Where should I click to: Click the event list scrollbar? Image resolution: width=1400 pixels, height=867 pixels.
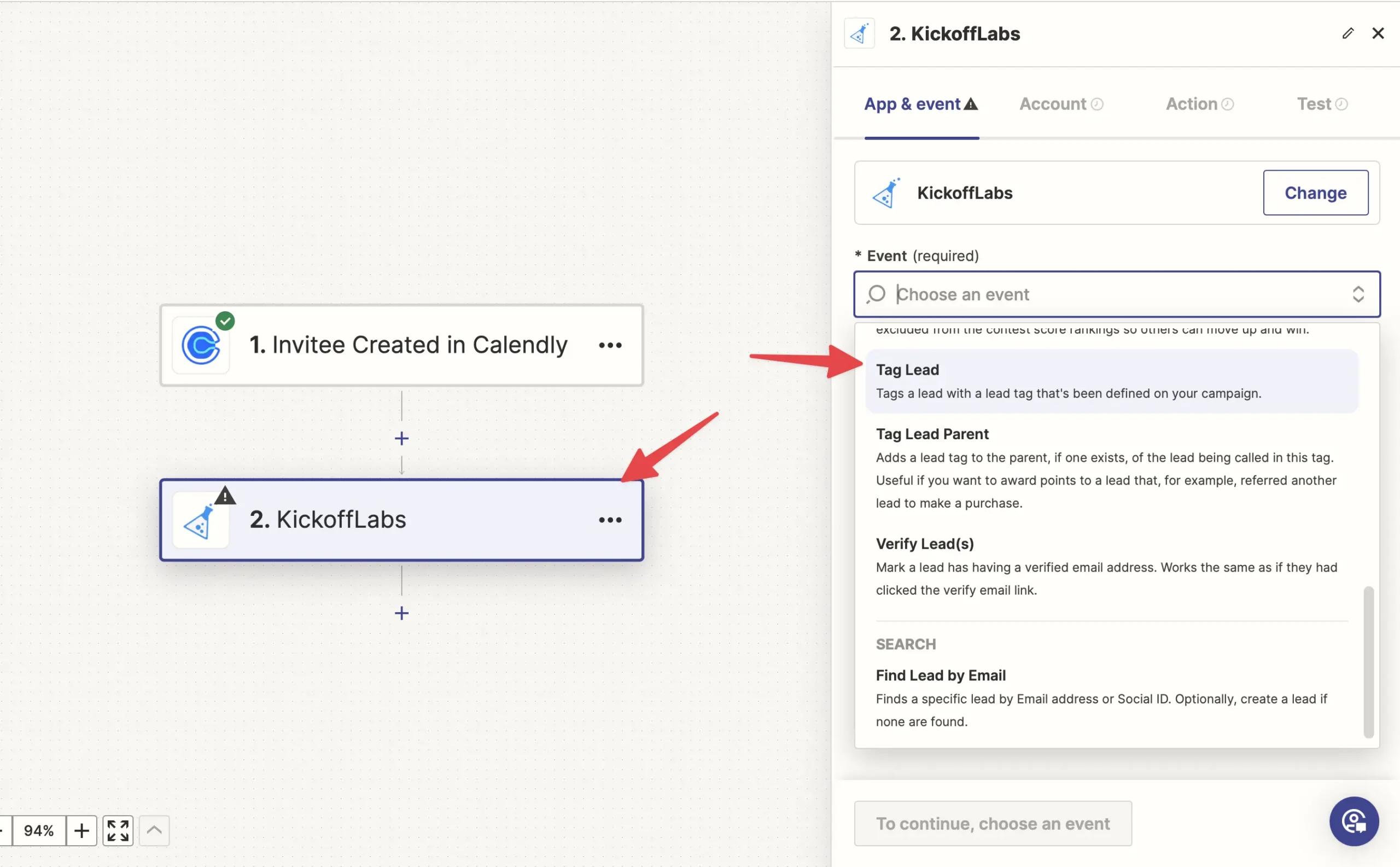coord(1368,662)
